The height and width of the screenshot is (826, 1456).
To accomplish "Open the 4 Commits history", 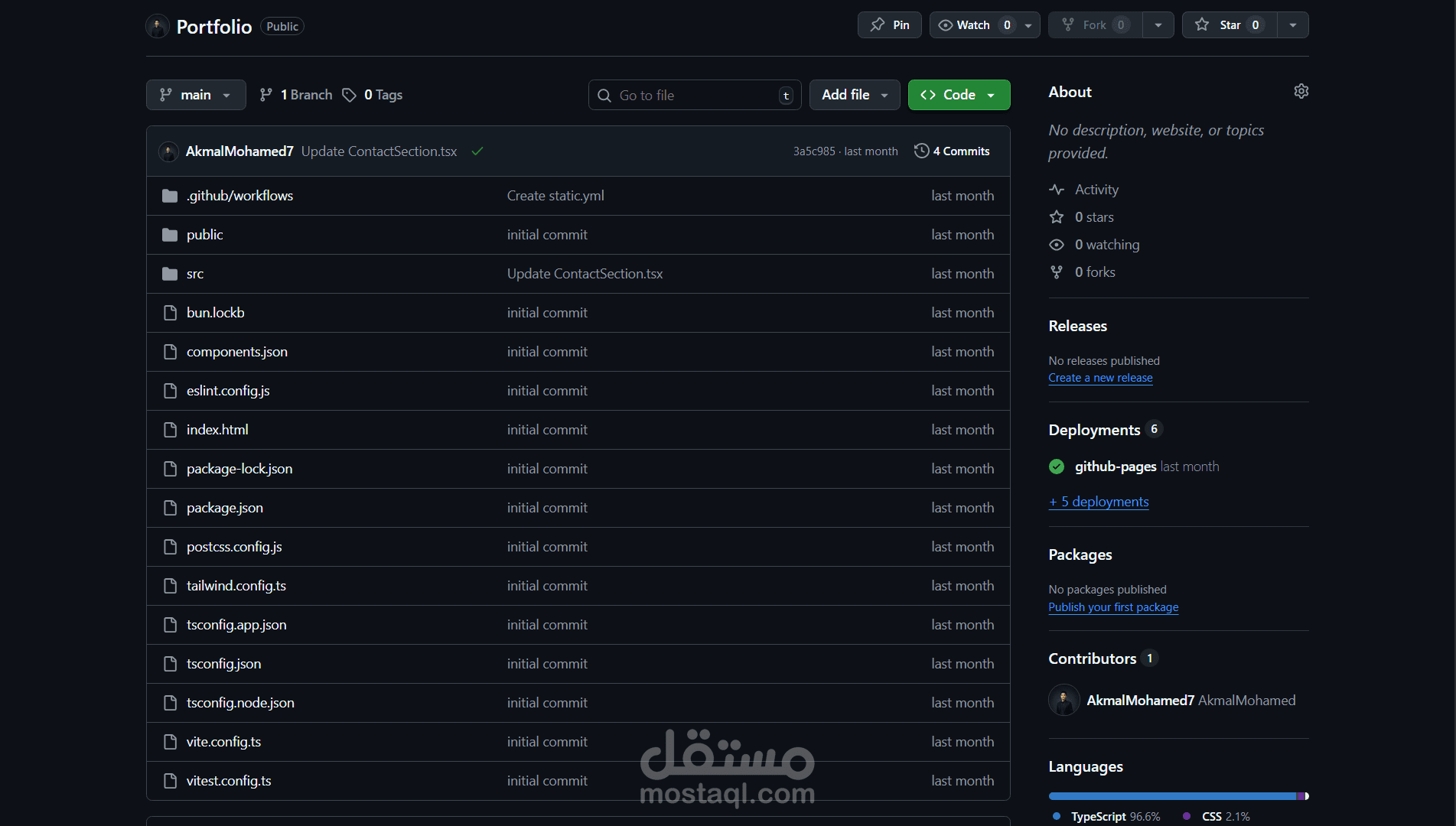I will [953, 151].
